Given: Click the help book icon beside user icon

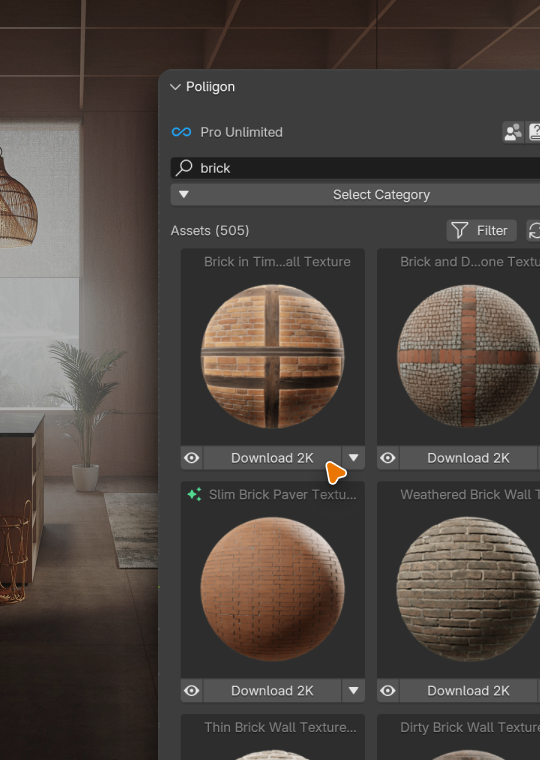Looking at the screenshot, I should coord(534,132).
